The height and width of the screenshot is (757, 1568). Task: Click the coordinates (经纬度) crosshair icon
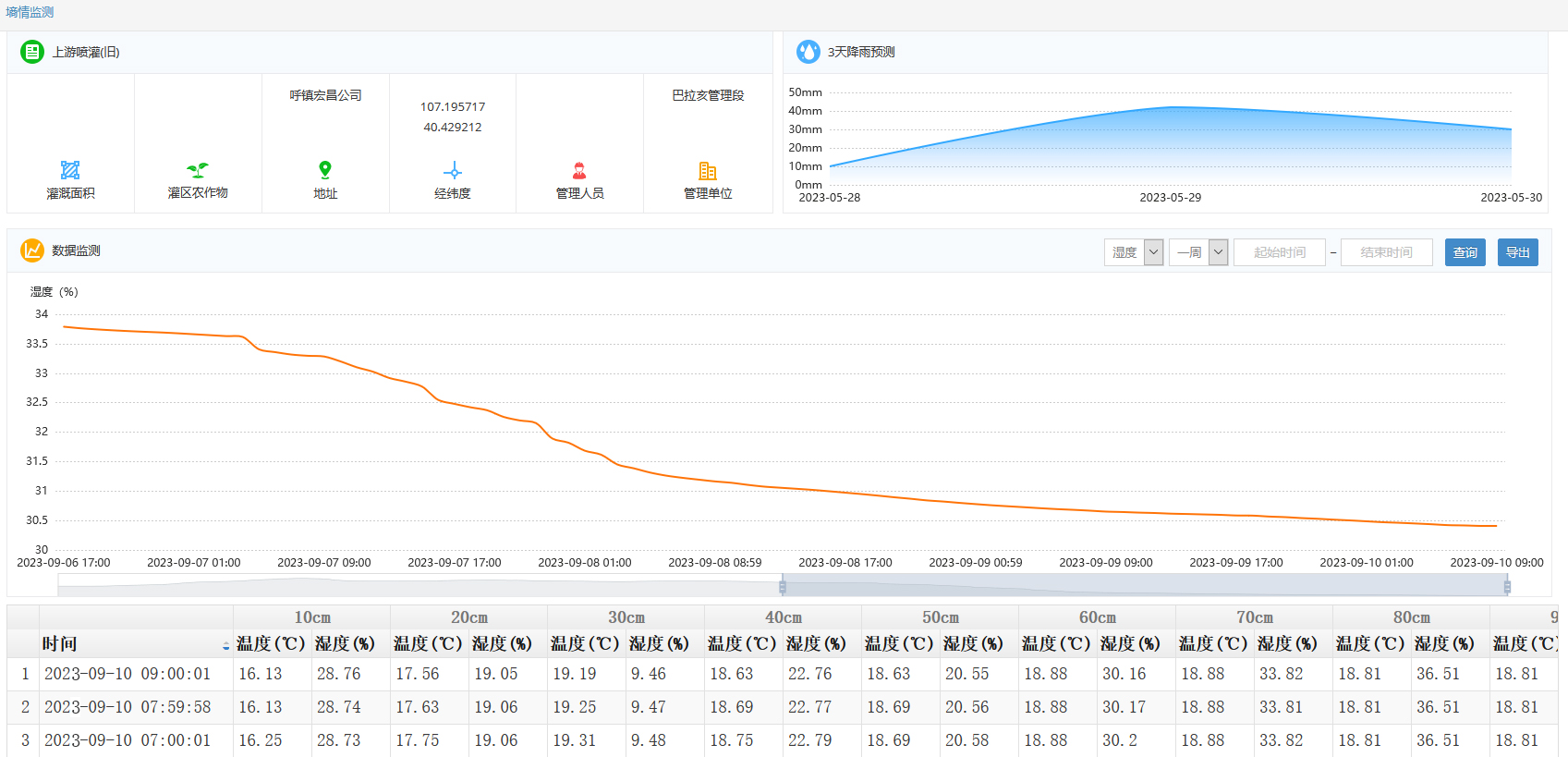pyautogui.click(x=453, y=171)
